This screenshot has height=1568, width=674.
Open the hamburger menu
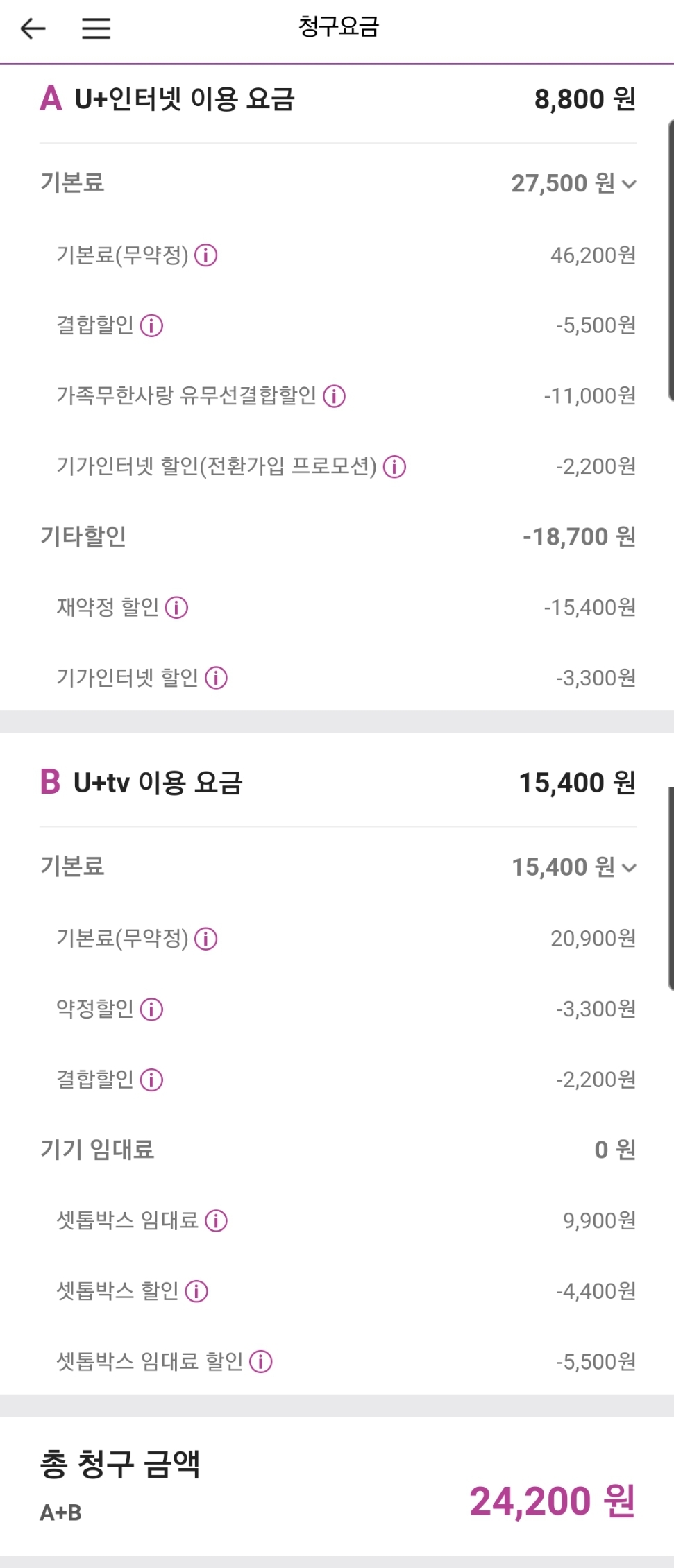coord(96,28)
